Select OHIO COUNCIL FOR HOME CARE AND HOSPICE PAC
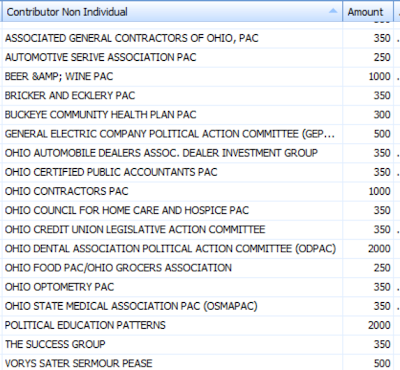This screenshot has height=370, width=400. (200, 211)
